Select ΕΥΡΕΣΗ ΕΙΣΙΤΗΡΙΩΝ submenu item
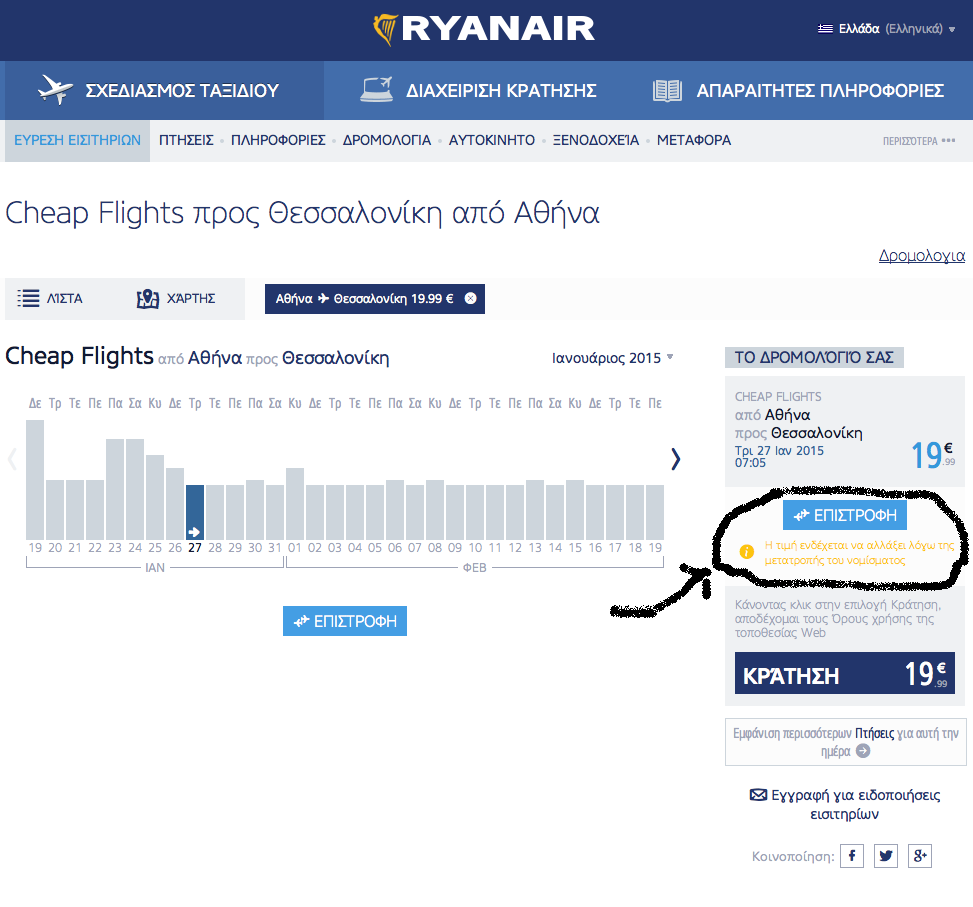Image resolution: width=973 pixels, height=907 pixels. tap(78, 141)
